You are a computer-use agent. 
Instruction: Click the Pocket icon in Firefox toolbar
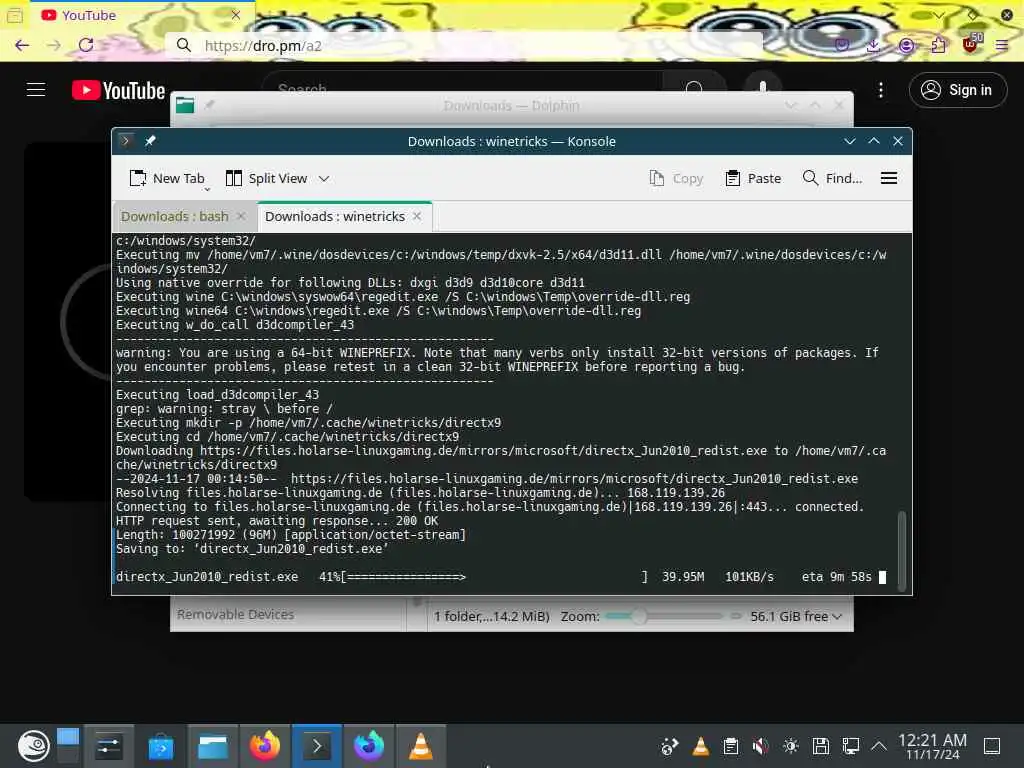842,45
